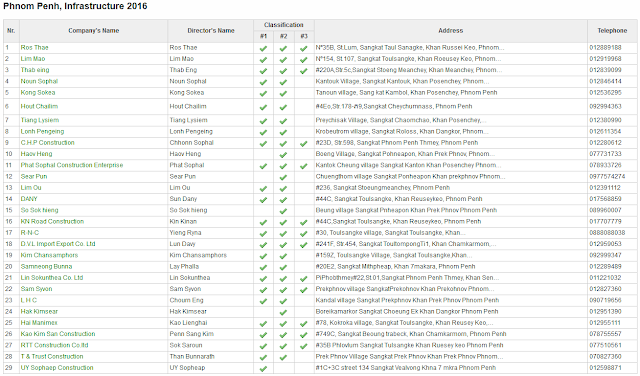Image resolution: width=640 pixels, height=376 pixels.
Task: Click Hai Manimex's #3 classification checkmark
Action: pos(303,323)
